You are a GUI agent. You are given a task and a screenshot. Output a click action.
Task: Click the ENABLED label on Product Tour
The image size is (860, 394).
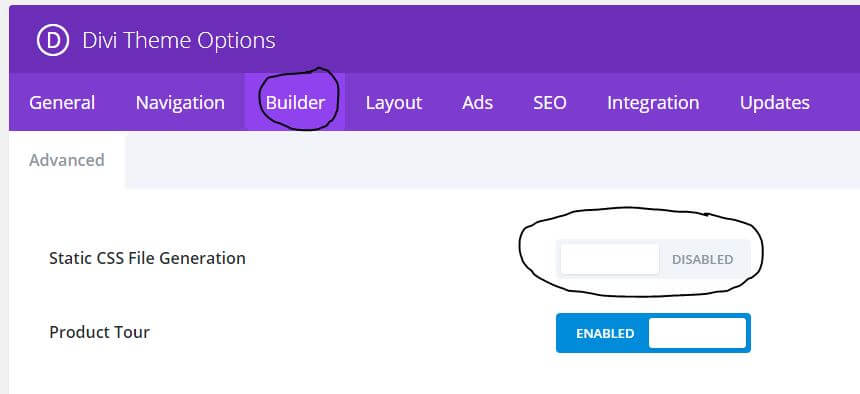[605, 334]
